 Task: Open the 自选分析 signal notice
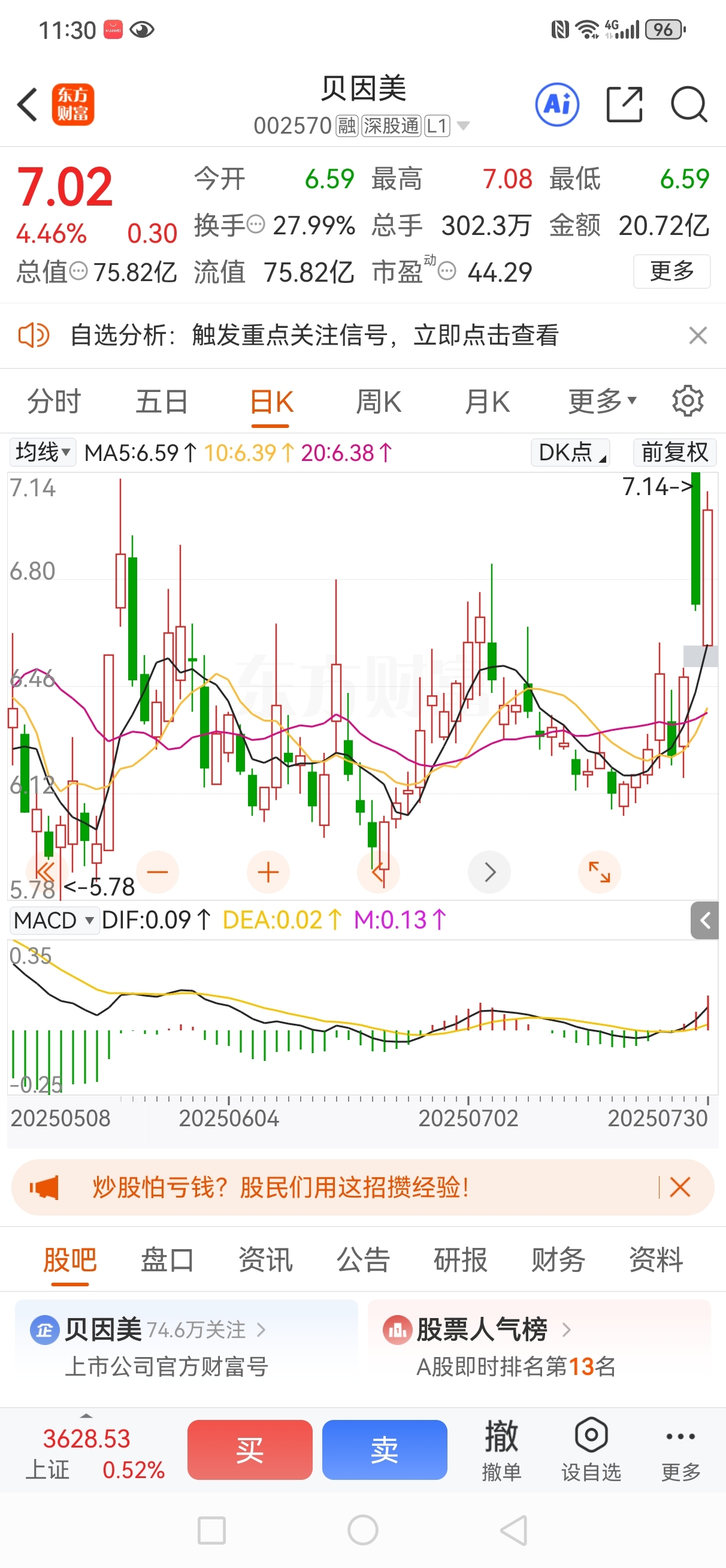point(314,336)
